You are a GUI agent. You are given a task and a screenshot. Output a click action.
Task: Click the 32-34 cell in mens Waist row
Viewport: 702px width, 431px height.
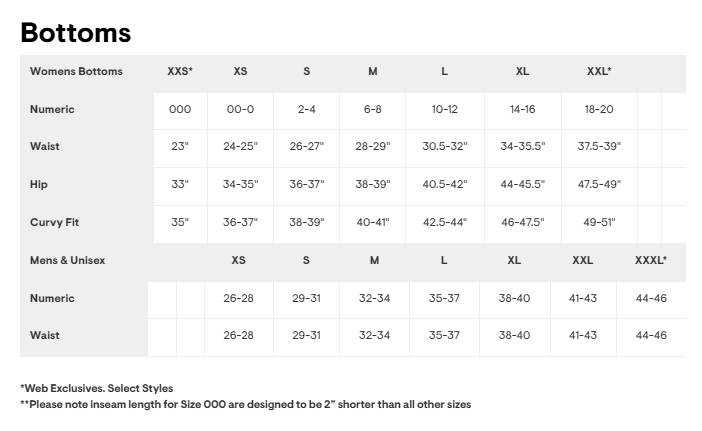pyautogui.click(x=374, y=335)
